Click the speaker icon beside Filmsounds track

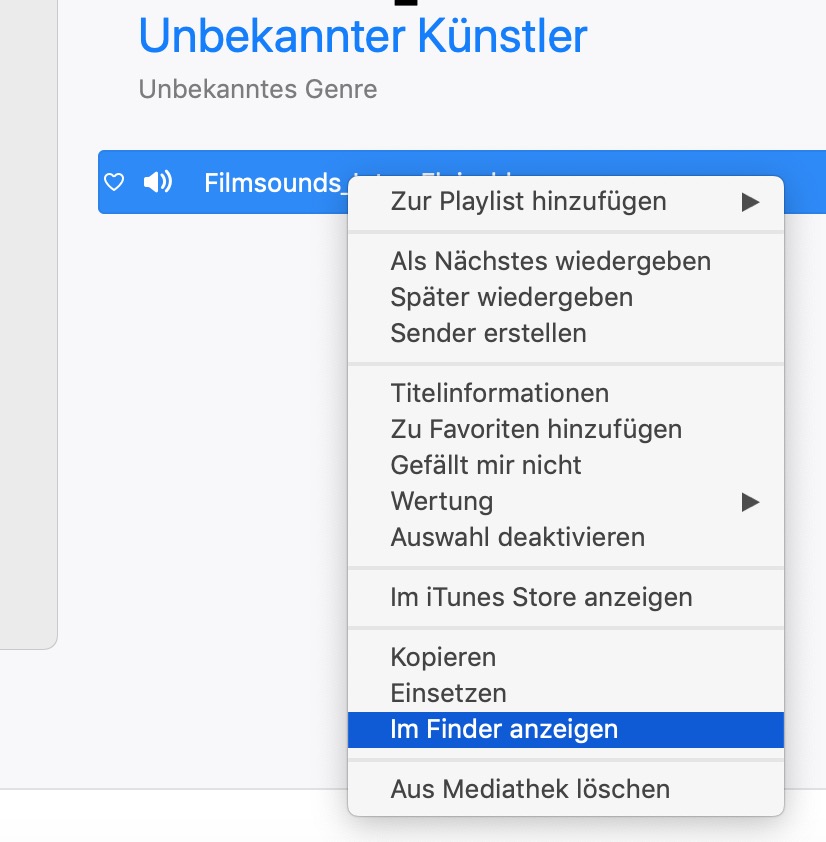tap(158, 182)
